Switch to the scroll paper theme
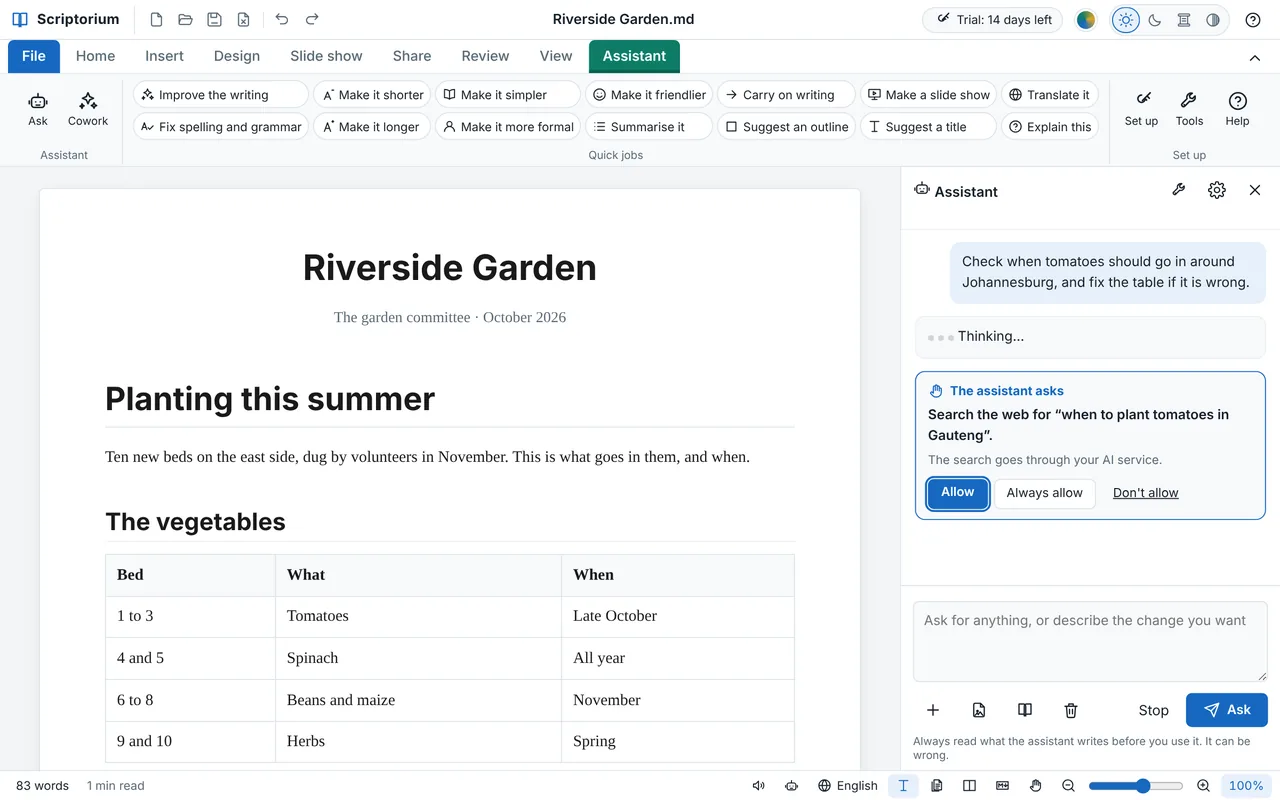Image resolution: width=1280 pixels, height=800 pixels. pyautogui.click(x=1184, y=20)
